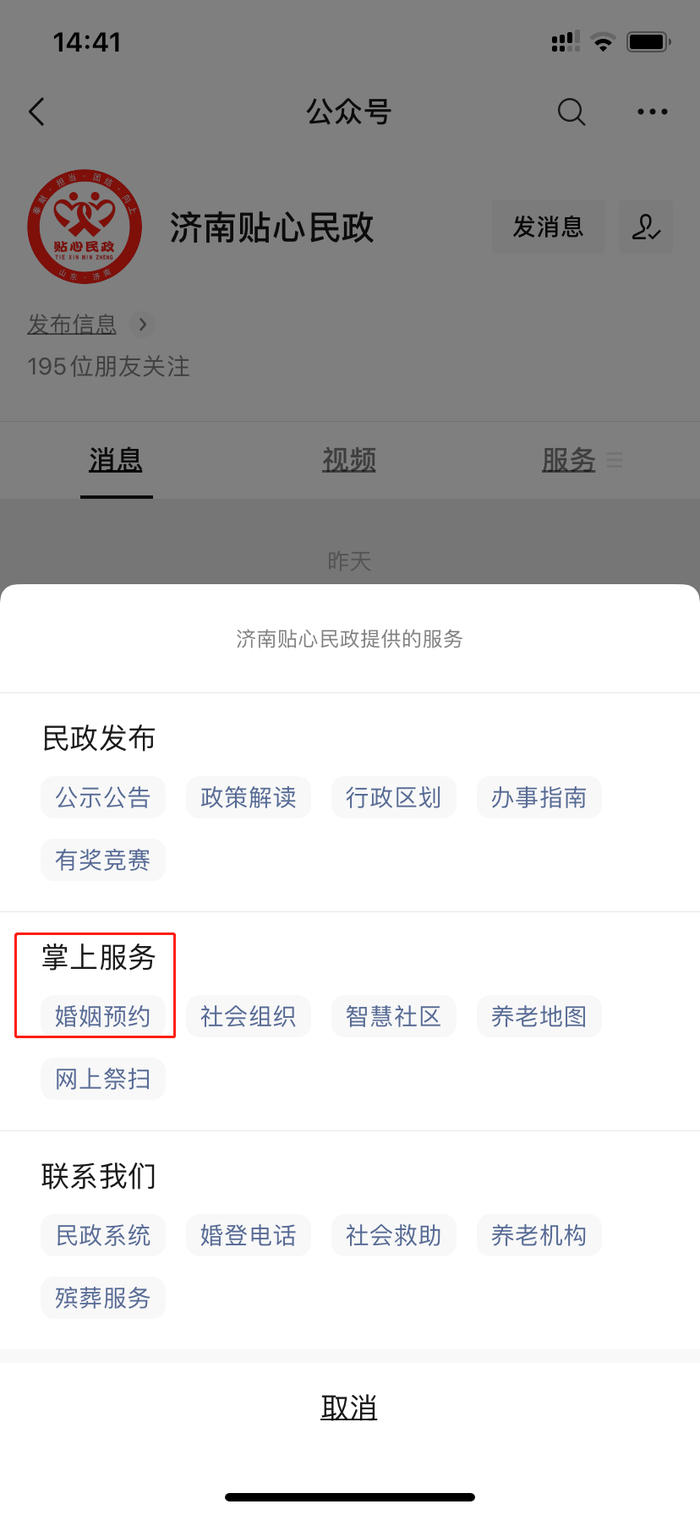Switch to the 消息 tab
The height and width of the screenshot is (1515, 700).
tap(116, 460)
